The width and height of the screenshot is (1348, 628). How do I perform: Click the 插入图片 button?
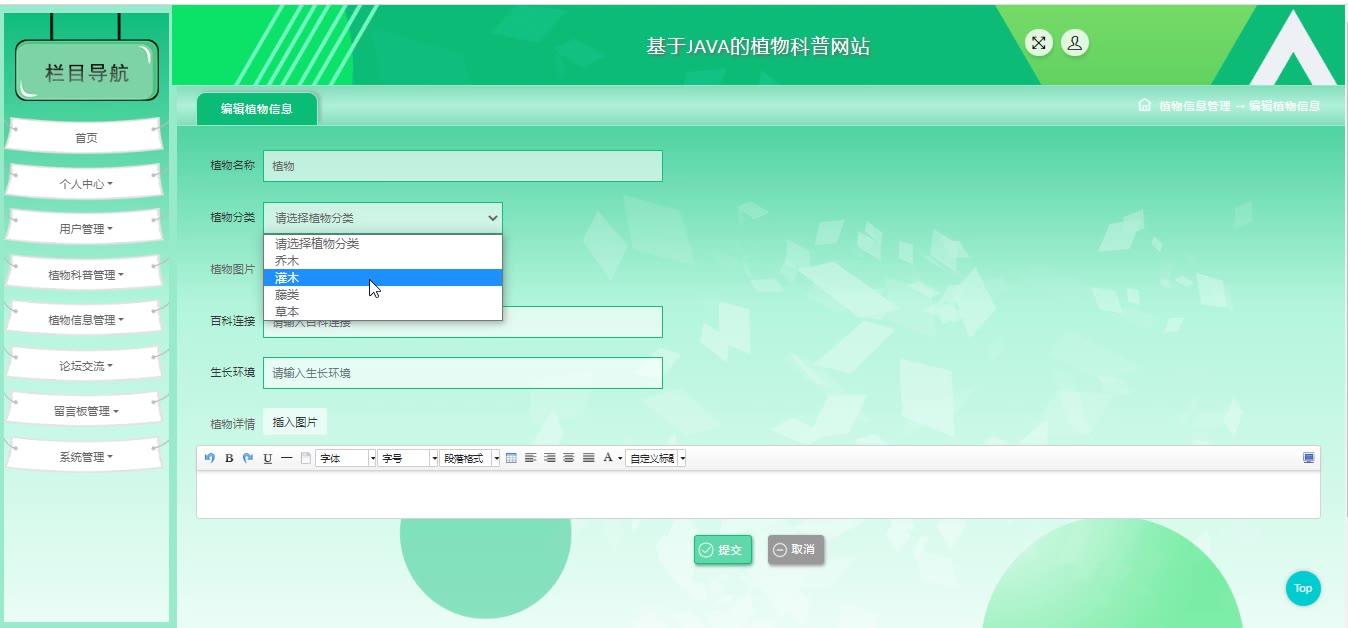pyautogui.click(x=295, y=422)
